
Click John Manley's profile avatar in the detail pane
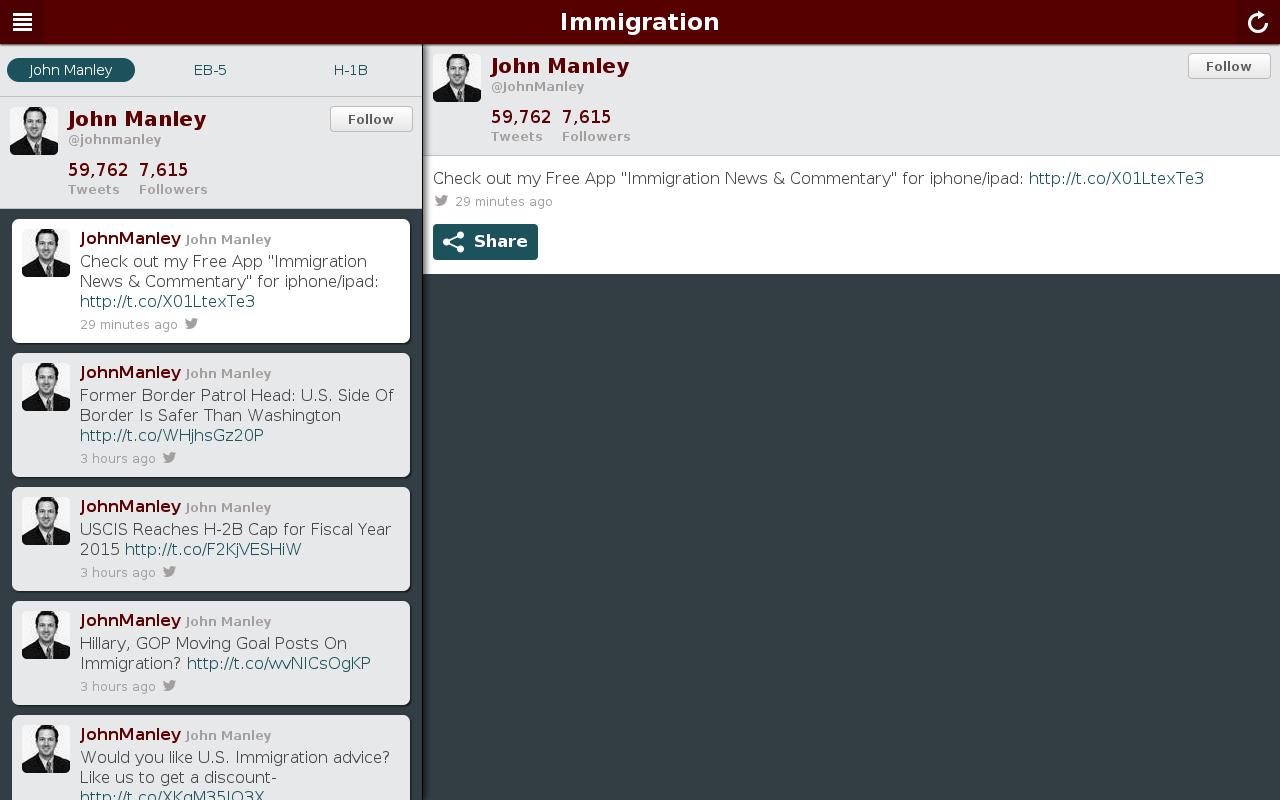[x=457, y=76]
